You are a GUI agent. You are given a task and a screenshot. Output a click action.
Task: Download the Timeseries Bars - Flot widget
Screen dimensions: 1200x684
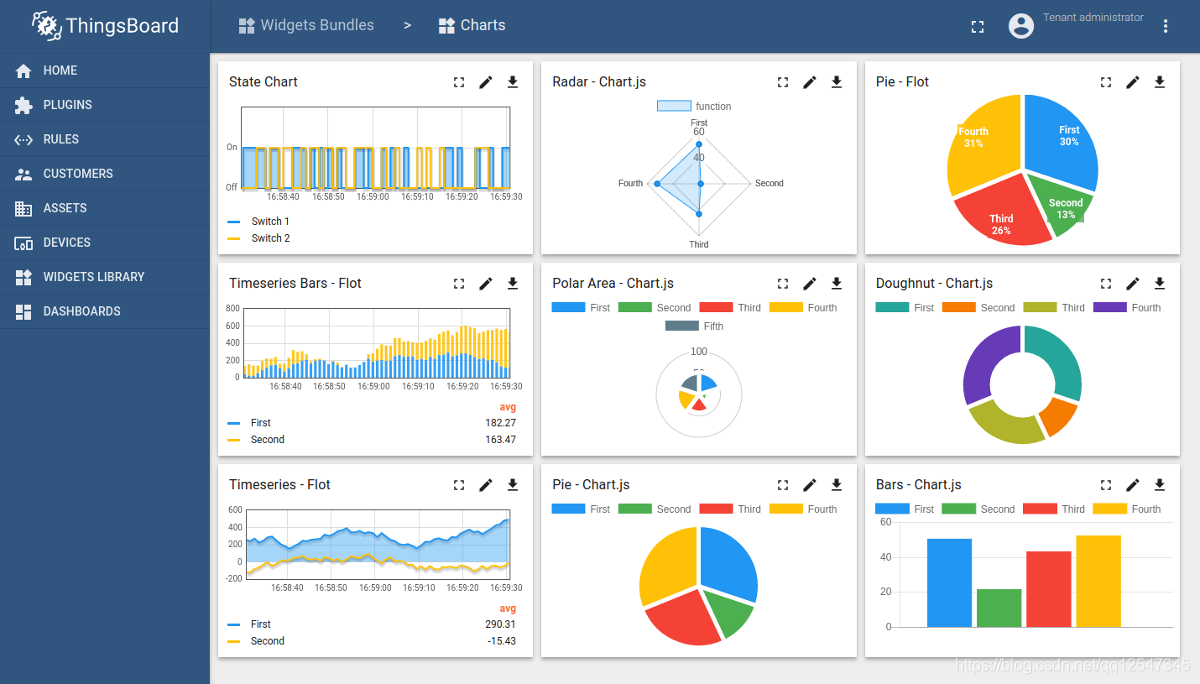513,283
